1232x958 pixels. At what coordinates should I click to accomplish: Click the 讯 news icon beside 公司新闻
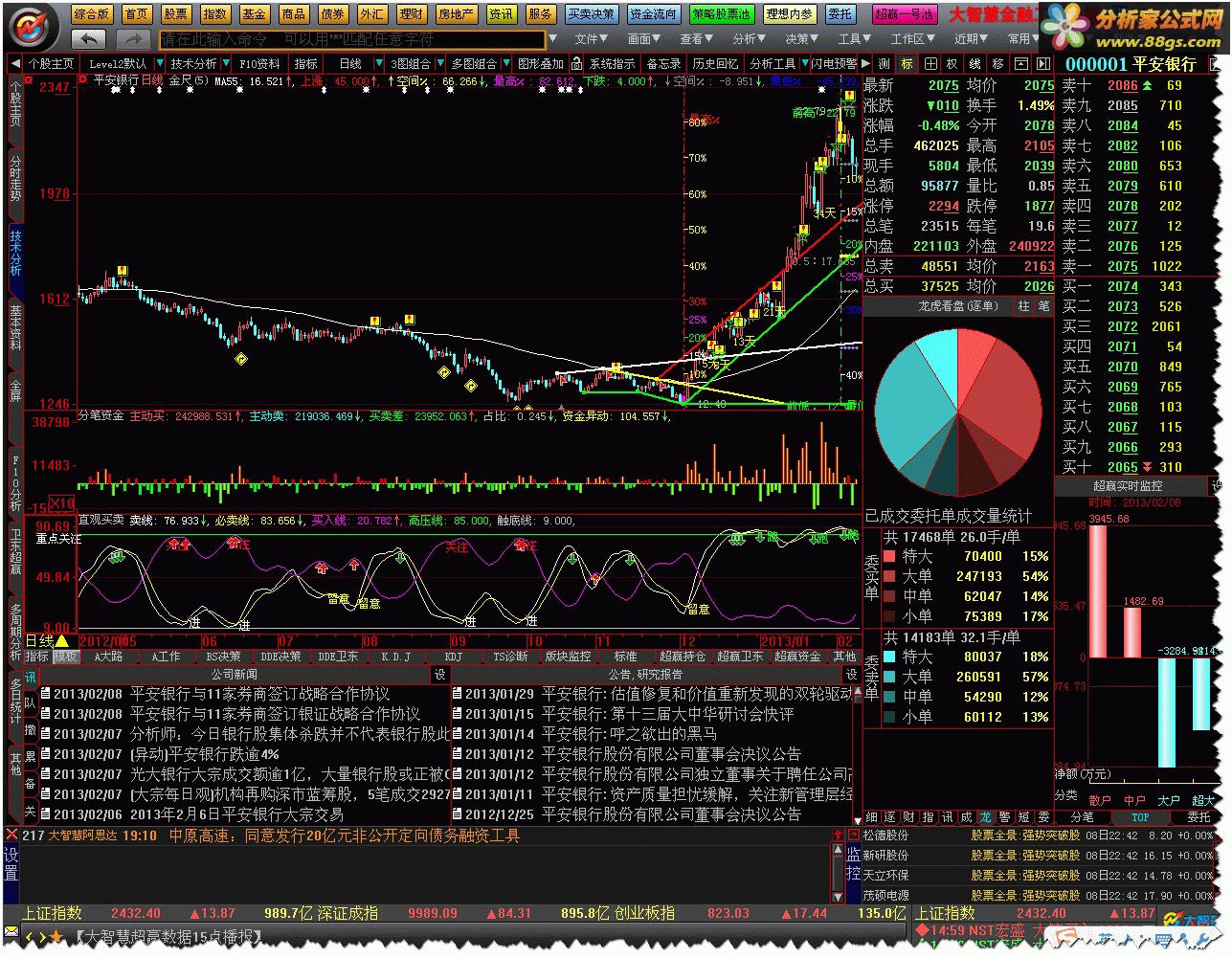point(30,676)
